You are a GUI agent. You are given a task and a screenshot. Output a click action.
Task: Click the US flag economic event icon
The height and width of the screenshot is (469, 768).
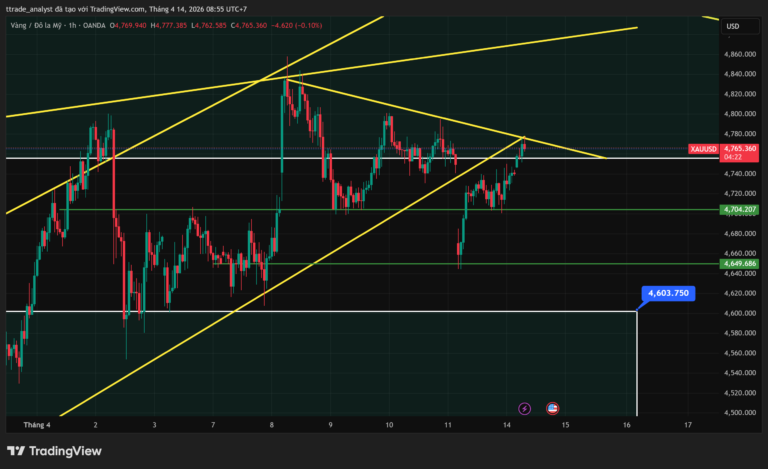(x=552, y=408)
